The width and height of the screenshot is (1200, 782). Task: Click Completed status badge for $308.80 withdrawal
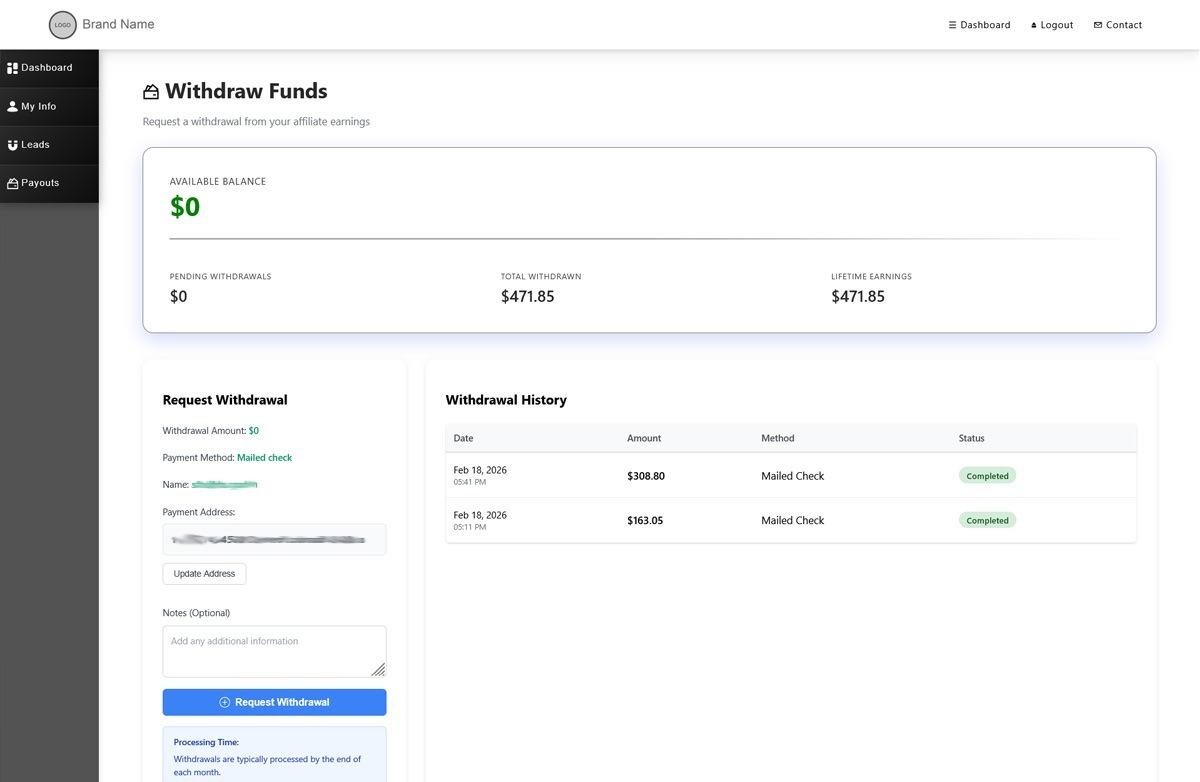click(987, 476)
